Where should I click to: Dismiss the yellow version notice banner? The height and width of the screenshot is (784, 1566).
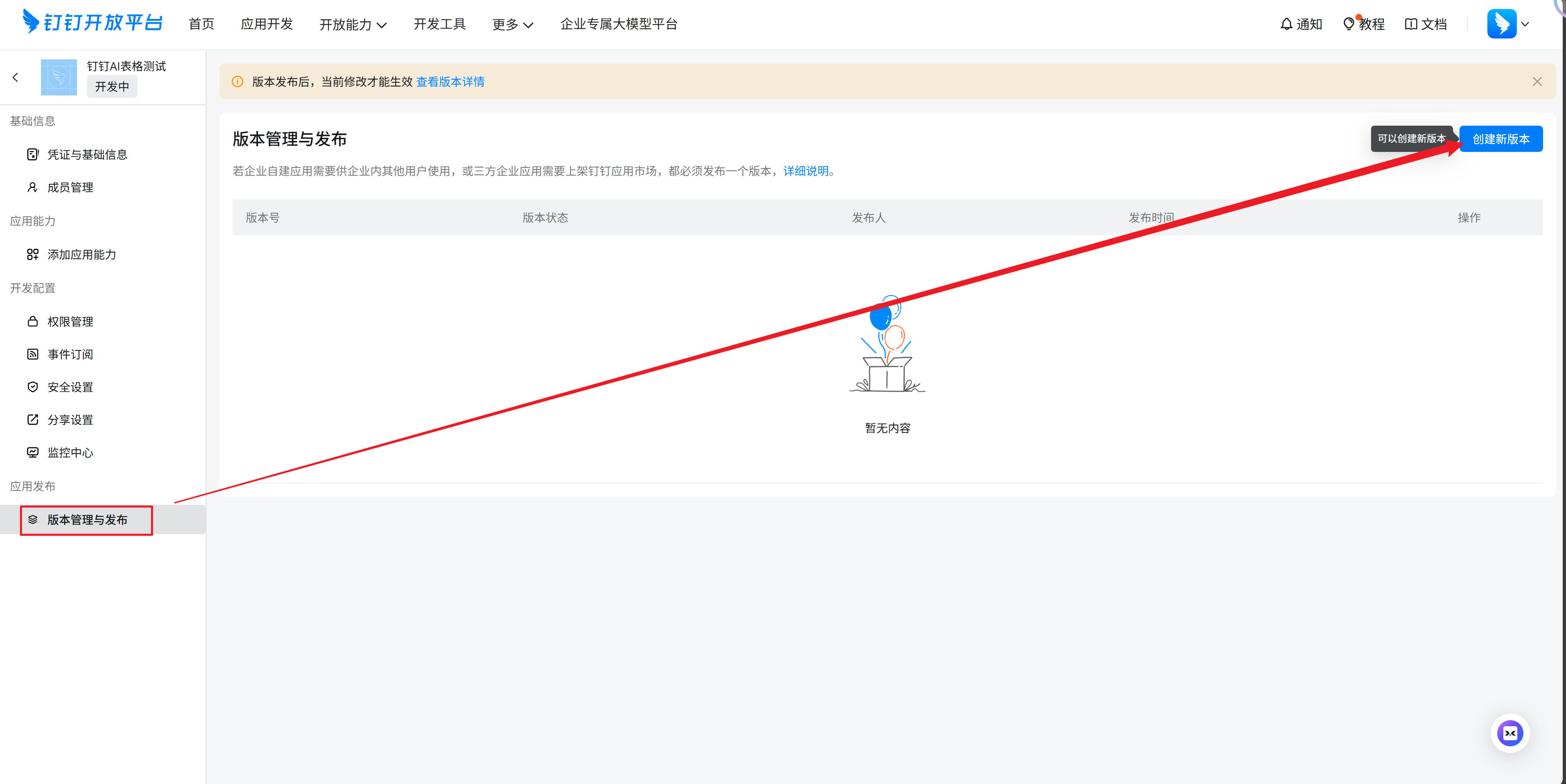pyautogui.click(x=1537, y=81)
